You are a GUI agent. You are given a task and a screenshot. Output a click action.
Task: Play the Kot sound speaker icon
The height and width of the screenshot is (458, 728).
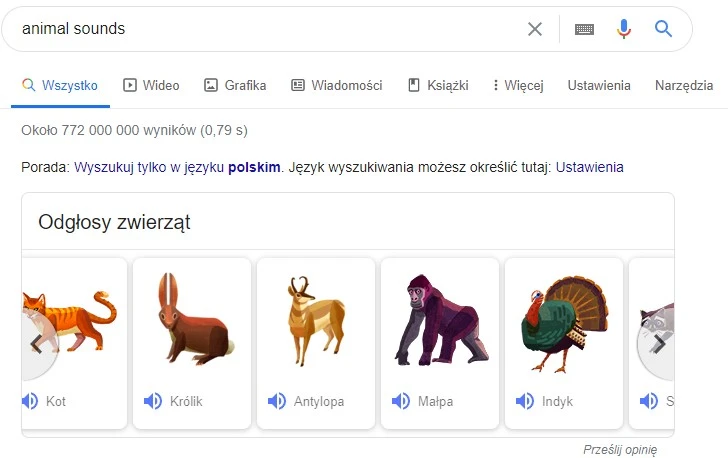[x=30, y=401]
